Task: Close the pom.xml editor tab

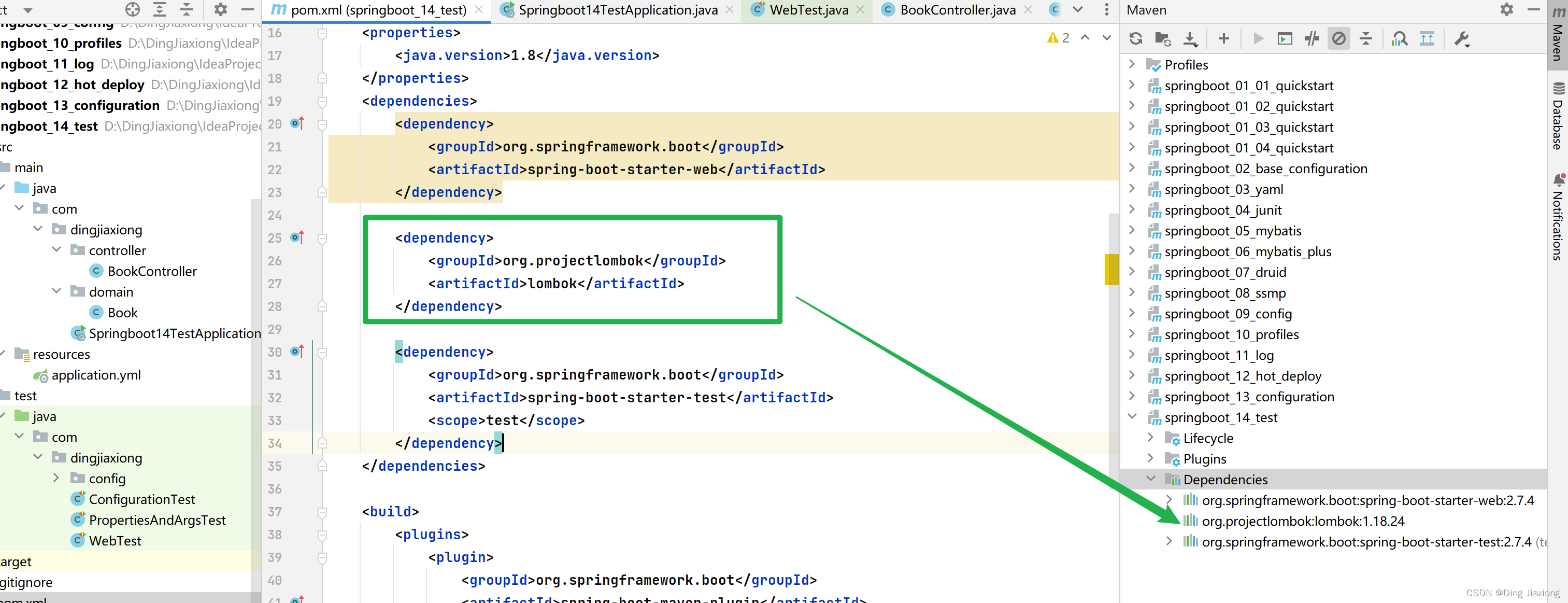Action: (x=479, y=10)
